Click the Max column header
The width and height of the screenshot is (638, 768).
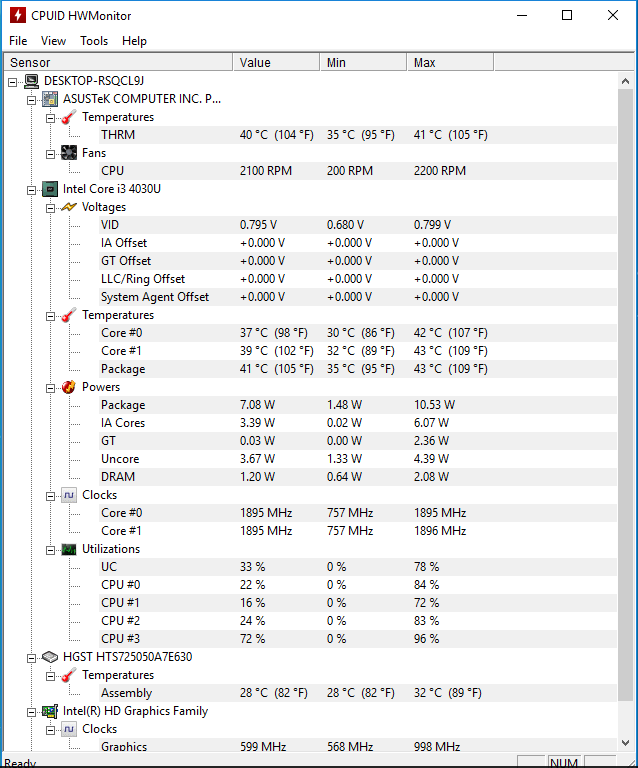(x=450, y=63)
